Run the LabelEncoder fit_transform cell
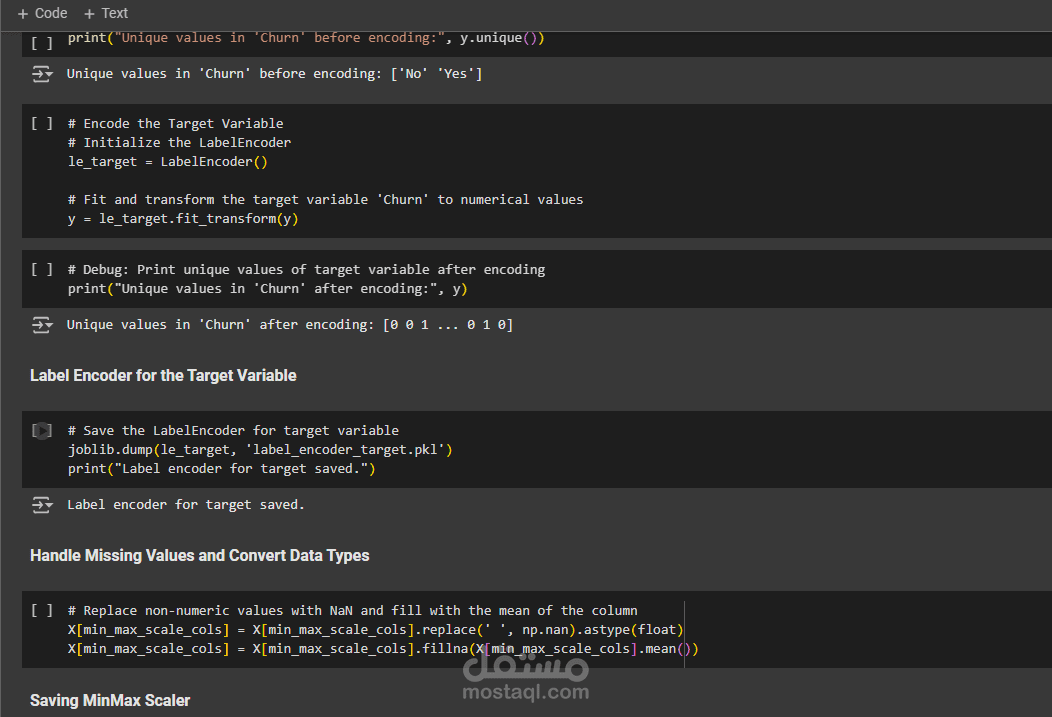1052x717 pixels. pyautogui.click(x=42, y=123)
